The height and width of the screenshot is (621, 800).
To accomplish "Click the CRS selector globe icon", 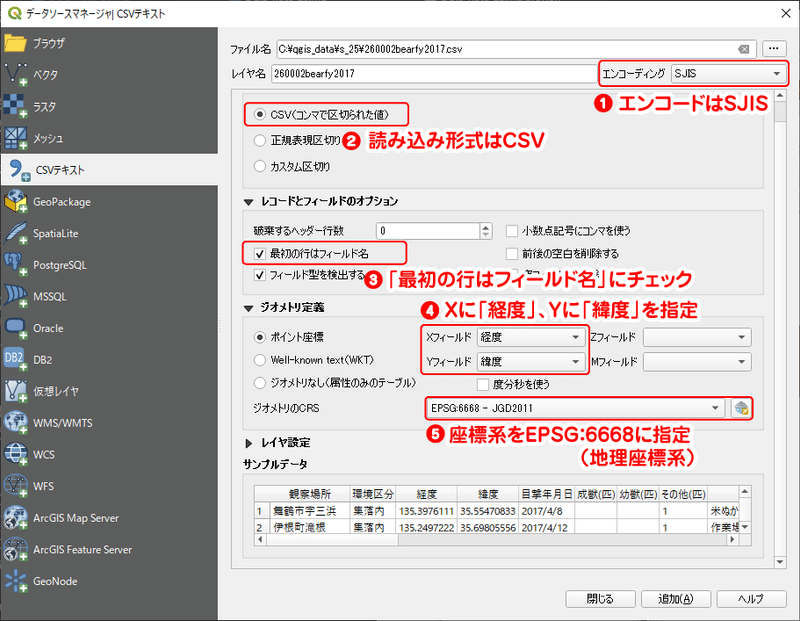I will (x=741, y=408).
